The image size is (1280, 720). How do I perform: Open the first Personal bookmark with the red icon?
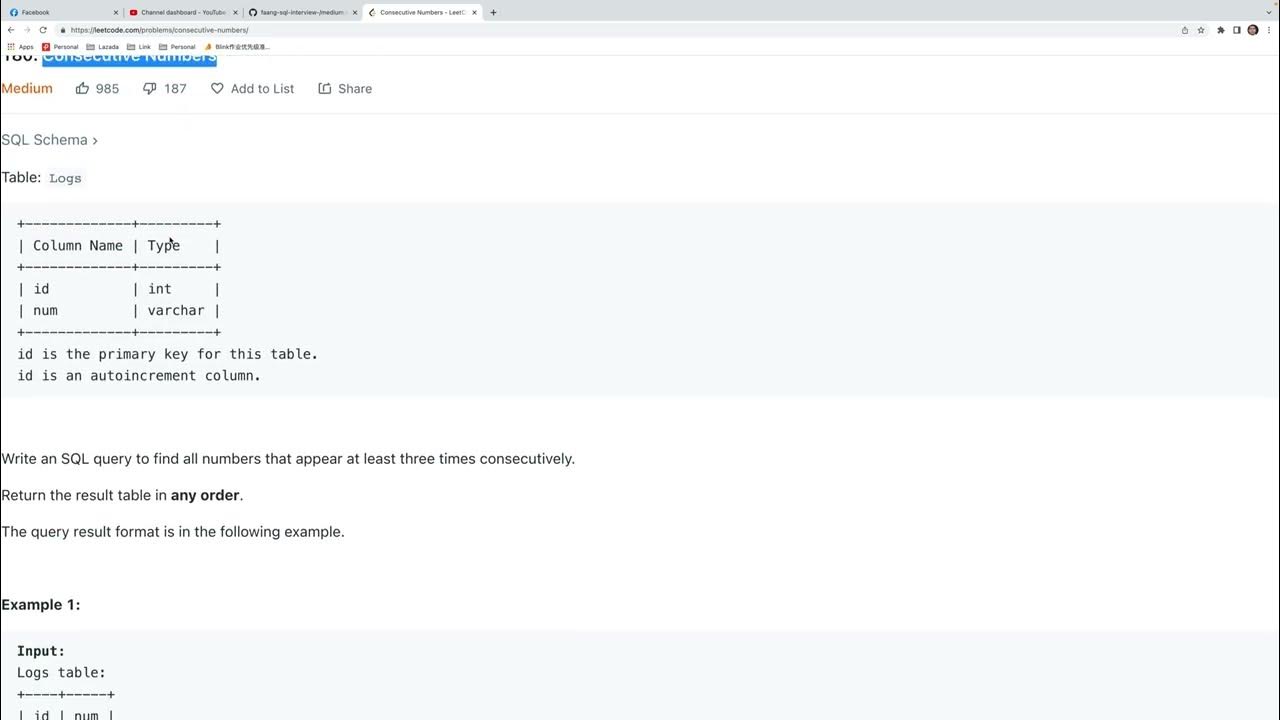coord(60,47)
